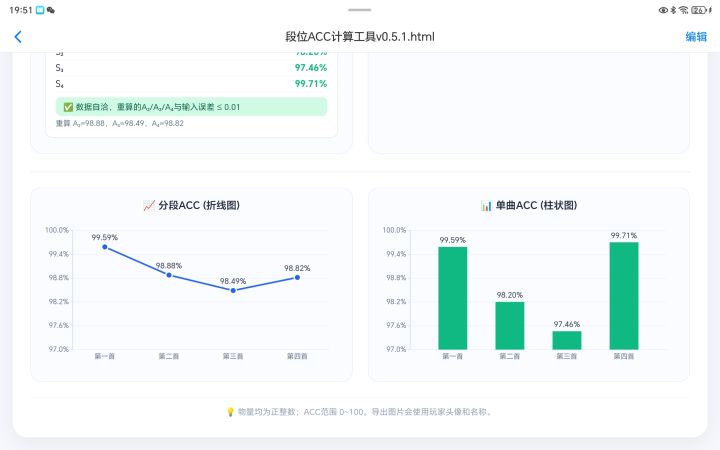Screen dimensions: 720x450
Task: Tap the 第二首 axis label in bar chart
Action: point(510,356)
